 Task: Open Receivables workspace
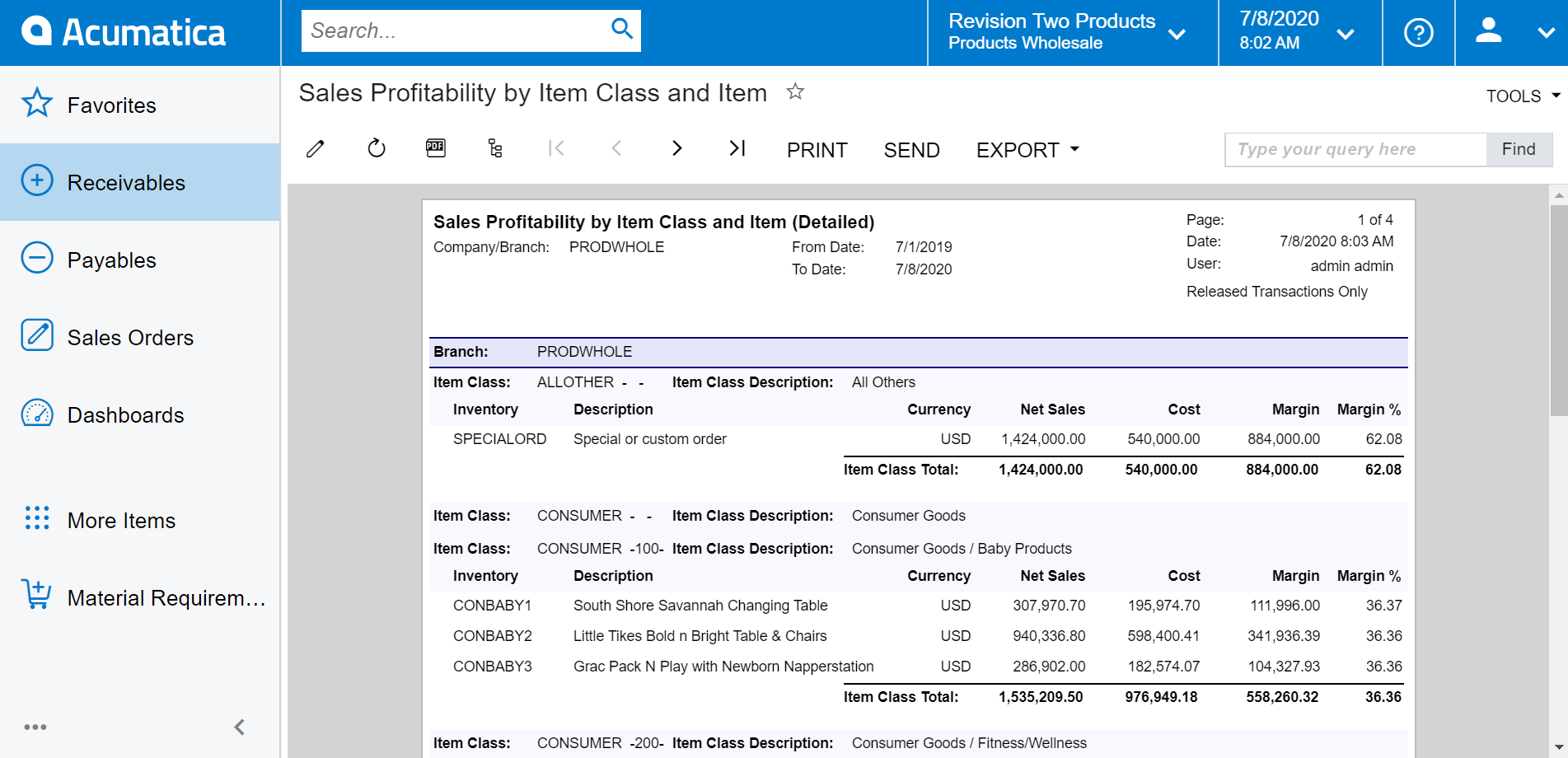point(140,182)
